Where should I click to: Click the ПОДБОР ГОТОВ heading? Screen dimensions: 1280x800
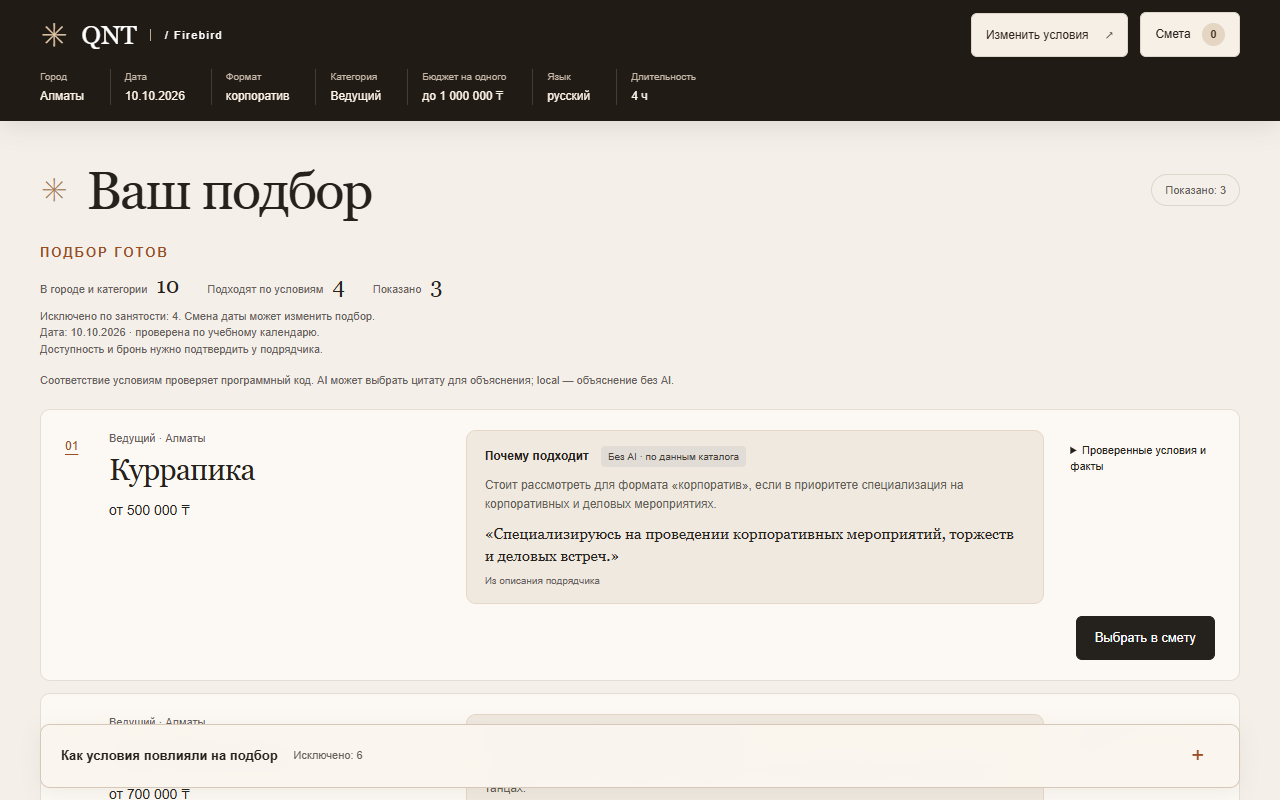104,252
